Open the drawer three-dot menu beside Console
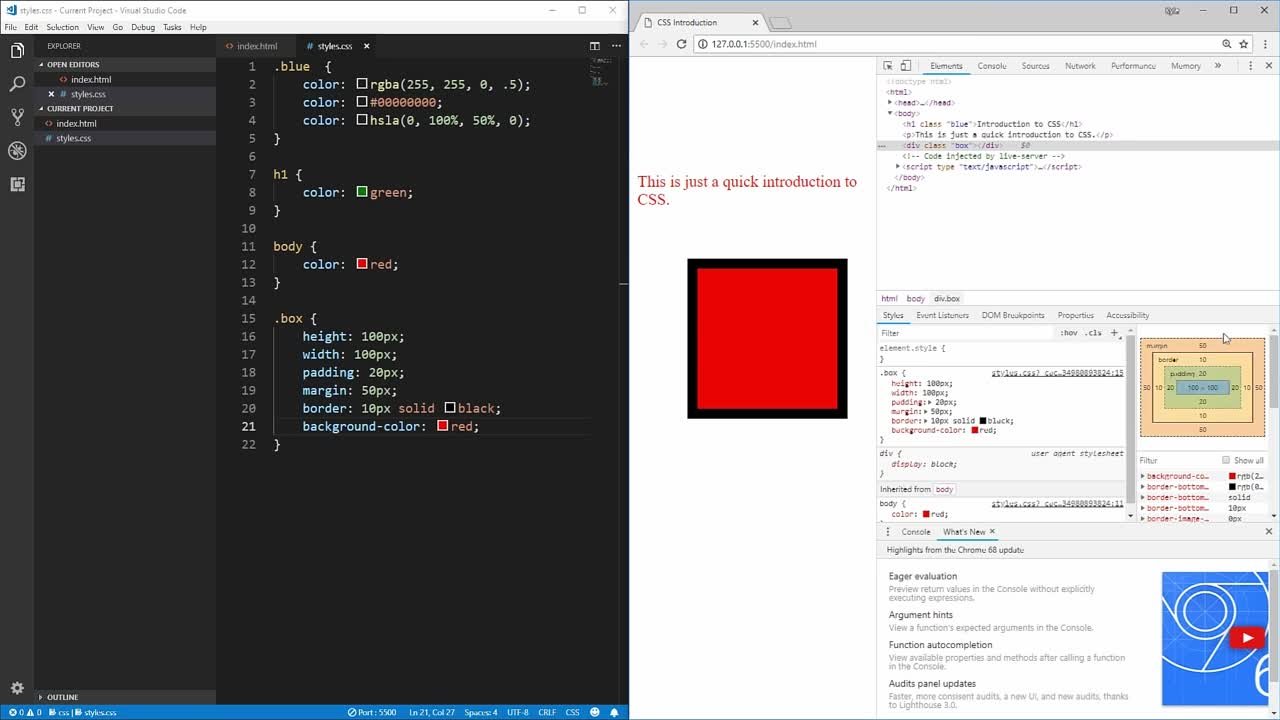 [887, 532]
